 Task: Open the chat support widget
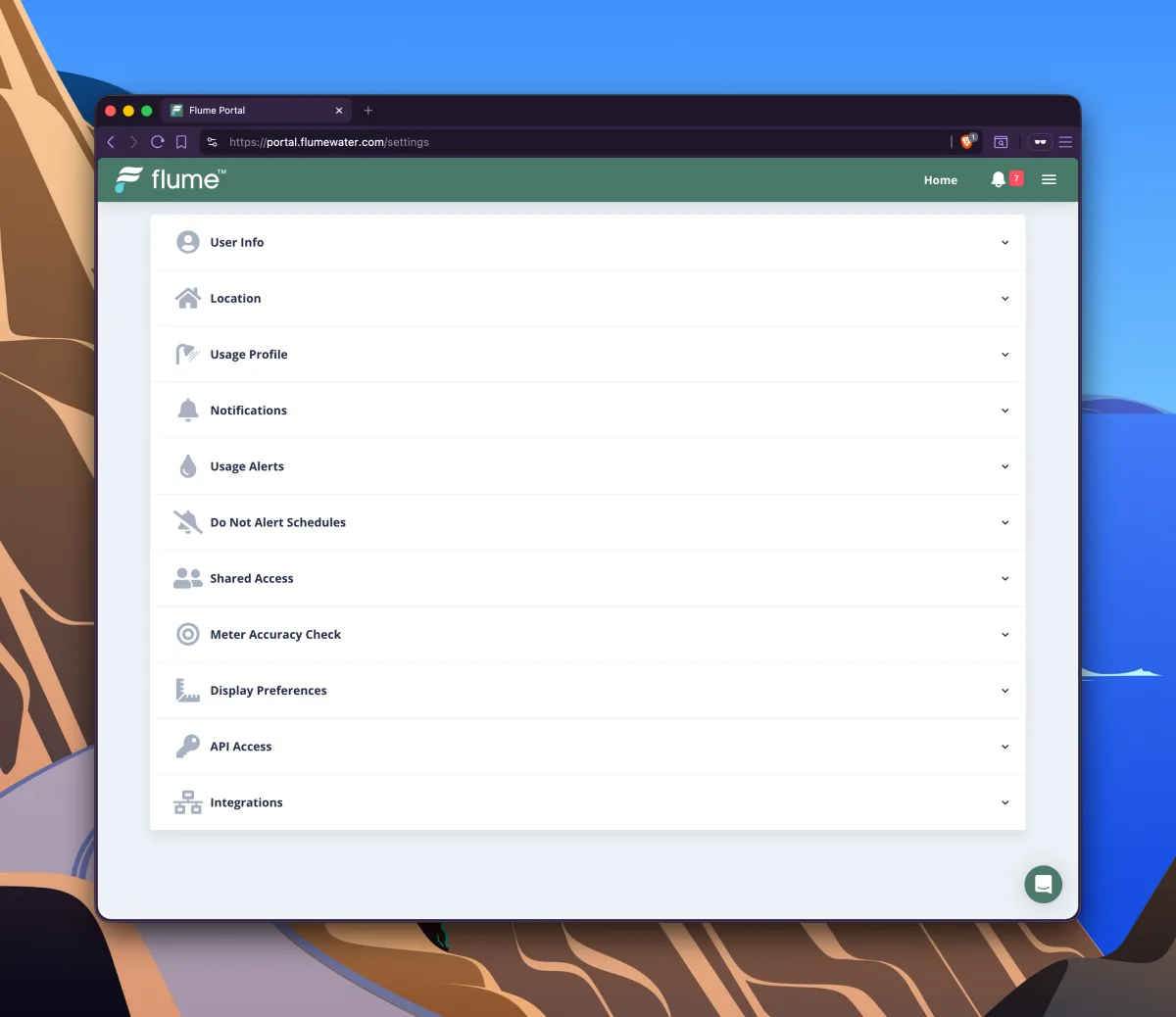coord(1044,885)
